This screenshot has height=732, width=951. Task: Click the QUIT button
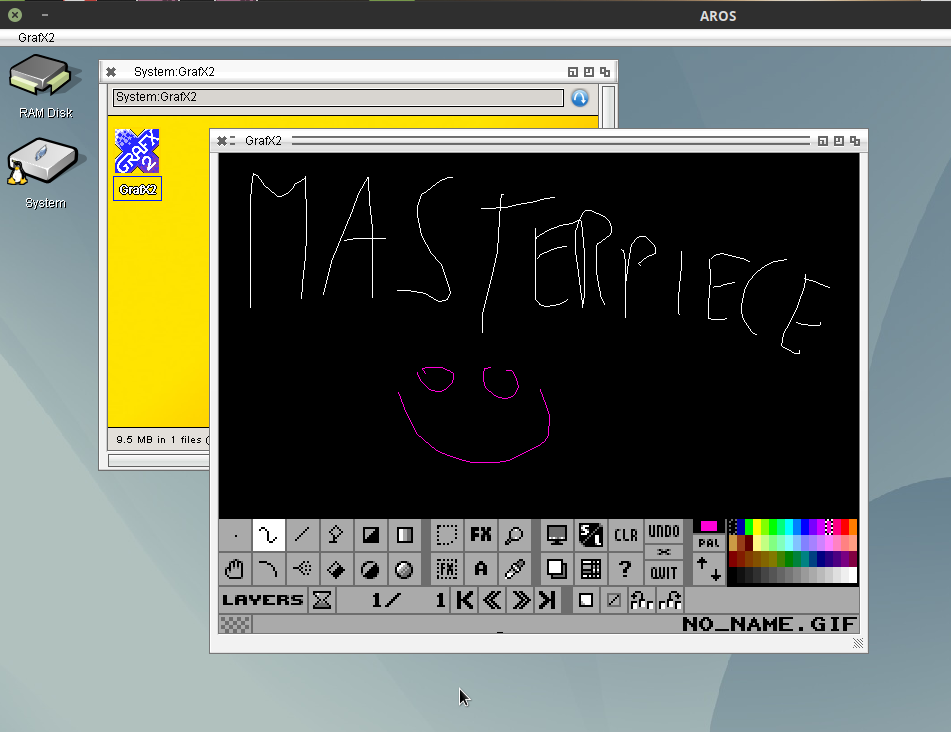[664, 573]
